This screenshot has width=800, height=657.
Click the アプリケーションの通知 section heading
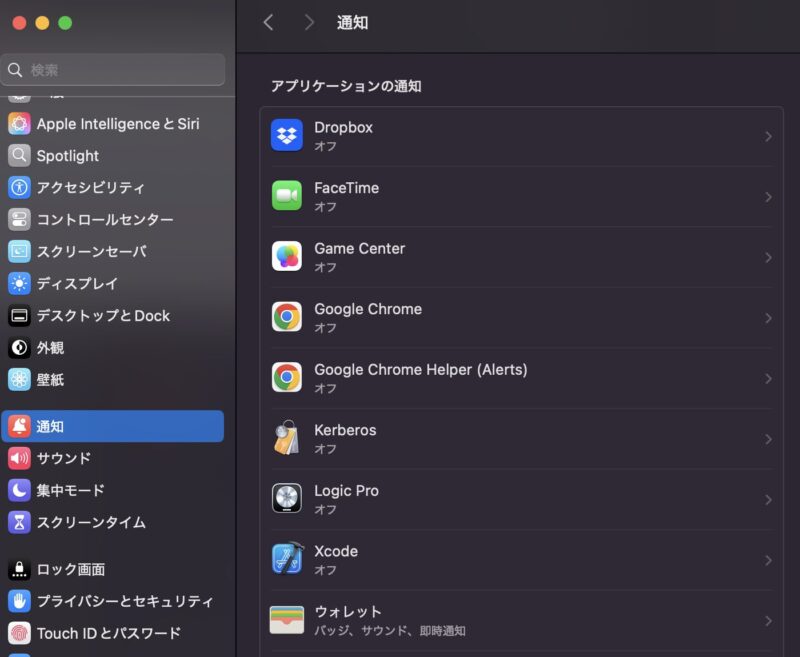coord(346,86)
